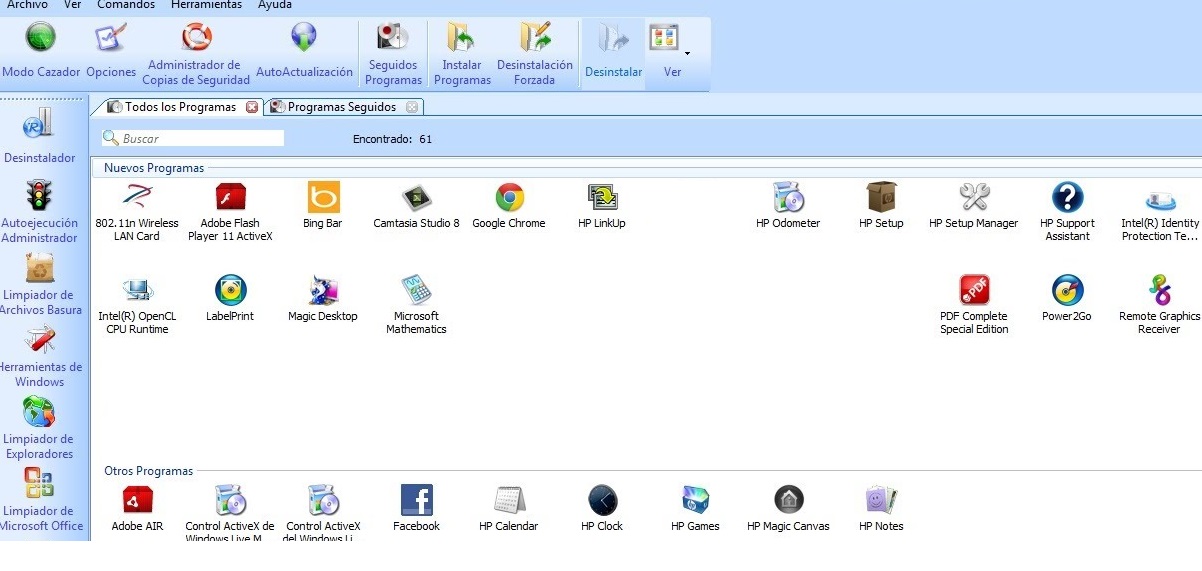Select HP Odometer program icon

[x=788, y=206]
